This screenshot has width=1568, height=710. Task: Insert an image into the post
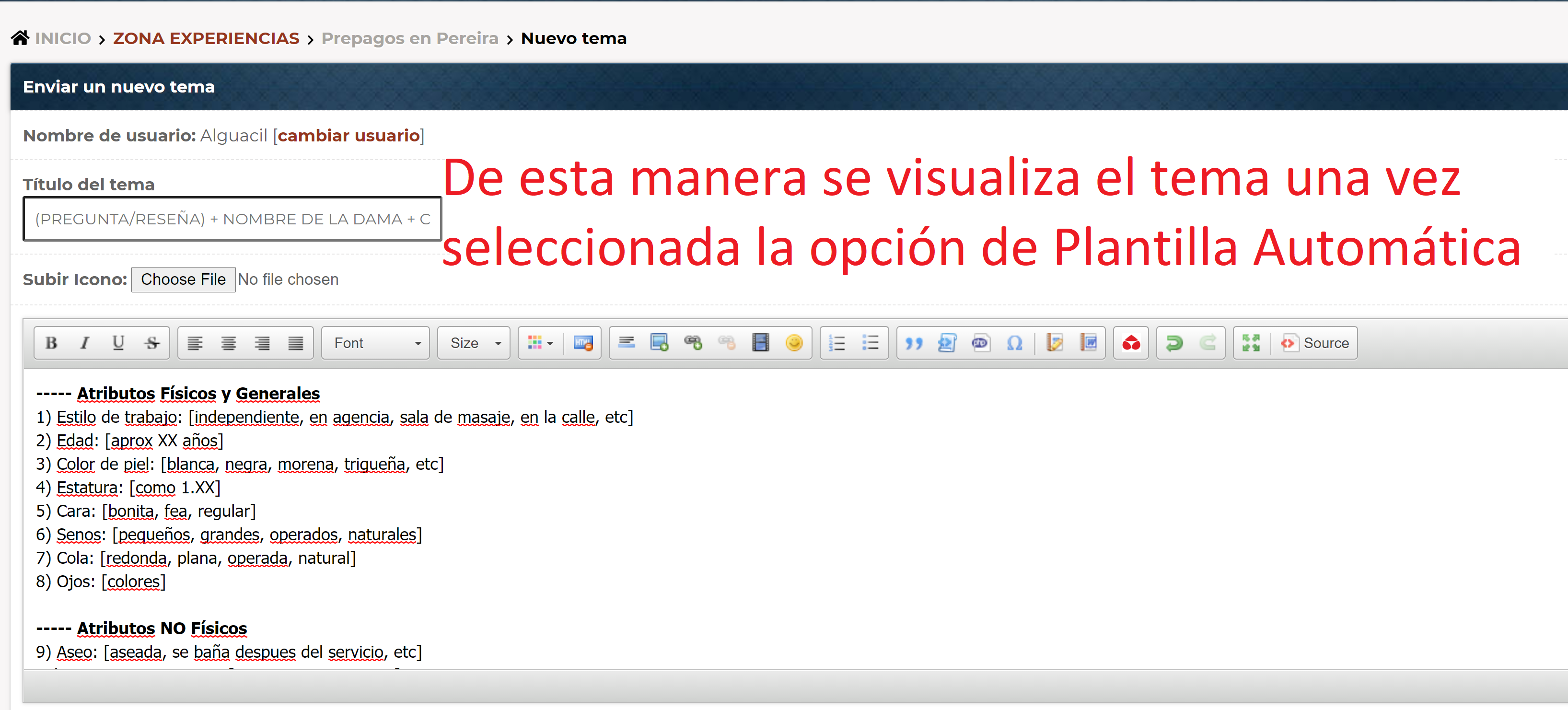(x=659, y=343)
